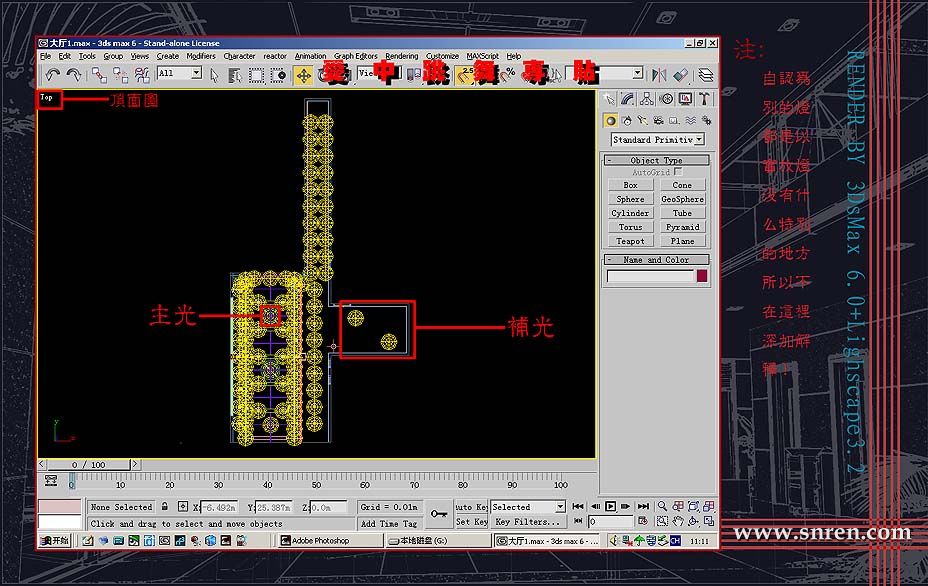
Task: Switch to the Motion command panel tab
Action: coord(666,99)
